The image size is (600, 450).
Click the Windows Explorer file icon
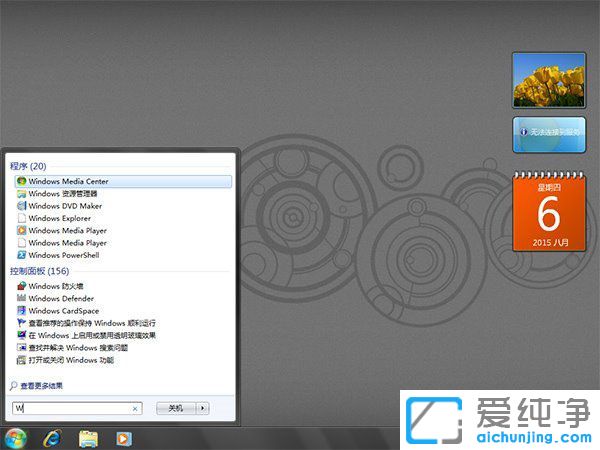tap(21, 218)
